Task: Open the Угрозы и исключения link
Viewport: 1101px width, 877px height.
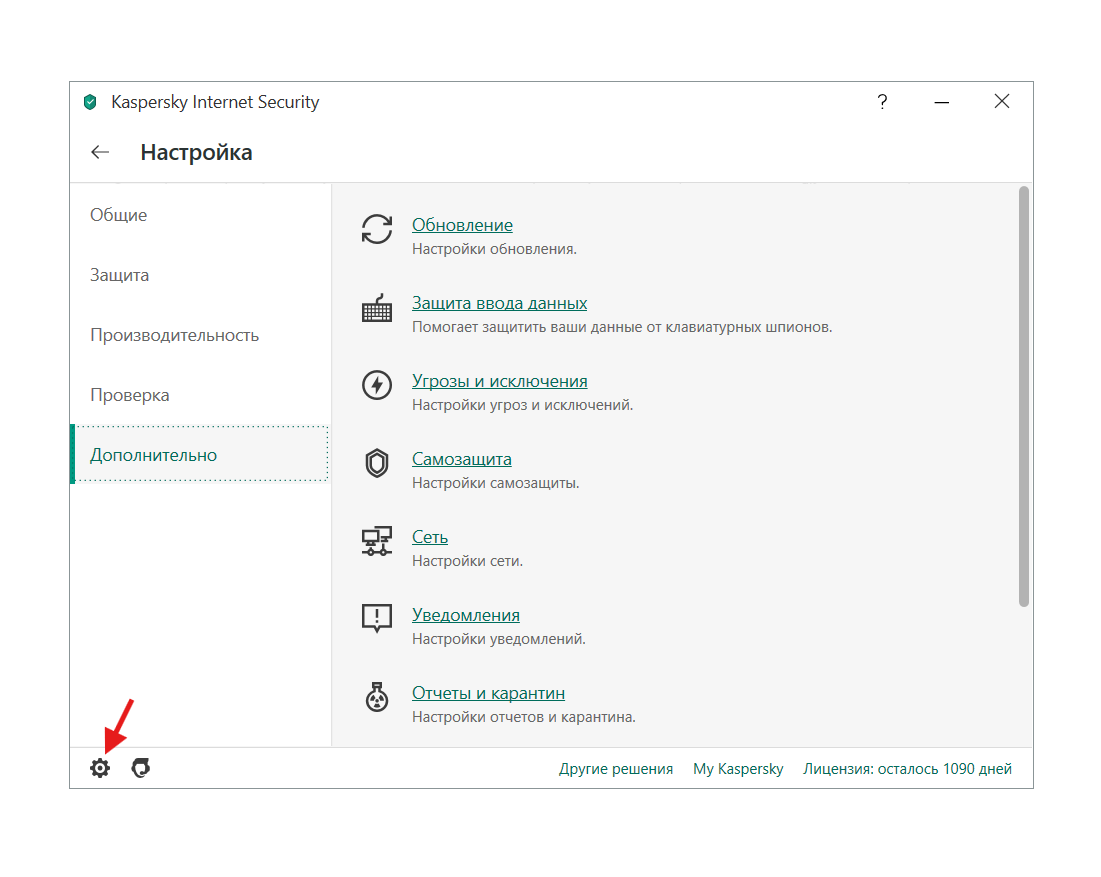Action: tap(499, 381)
